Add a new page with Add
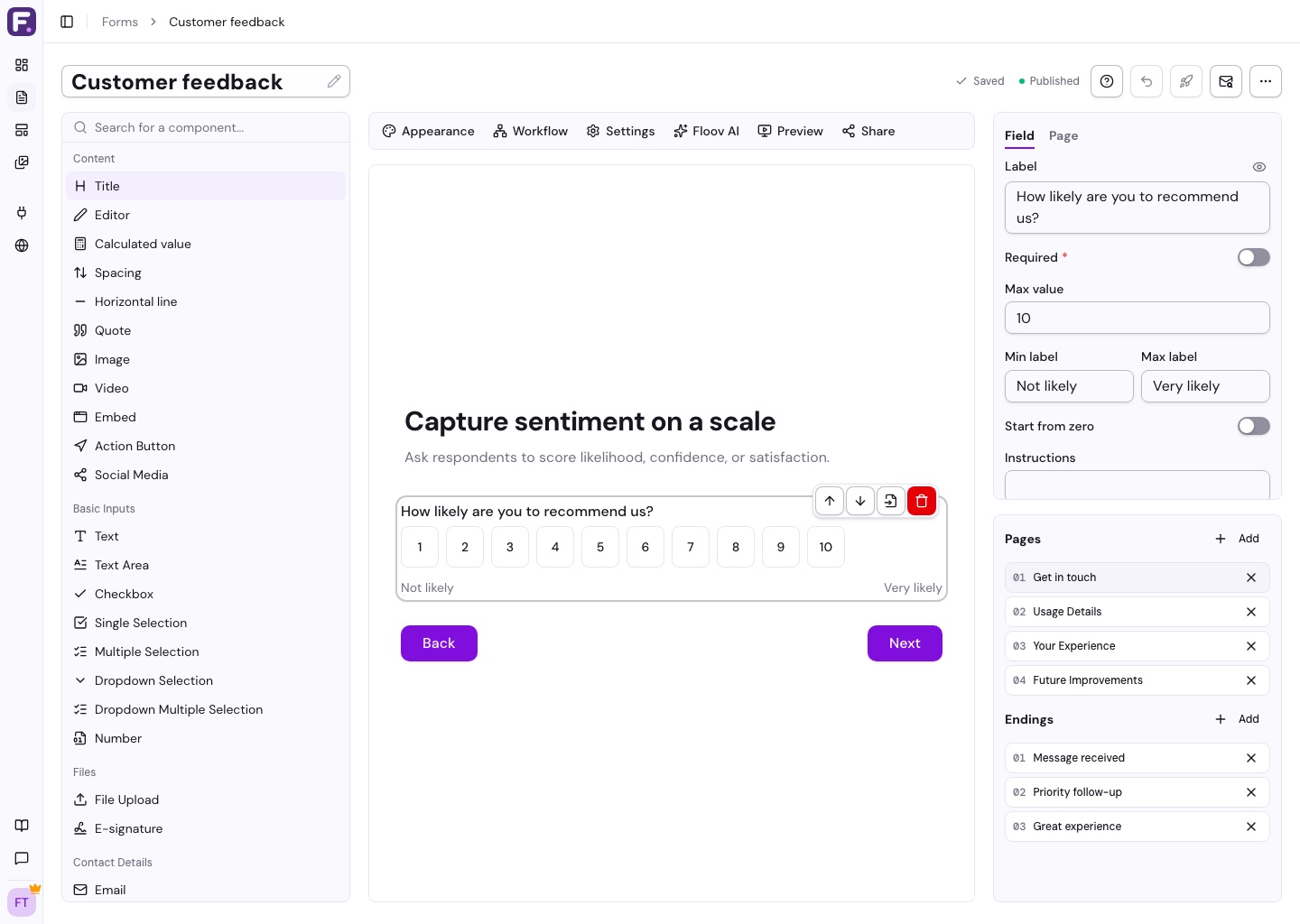The image size is (1300, 924). 1238,539
